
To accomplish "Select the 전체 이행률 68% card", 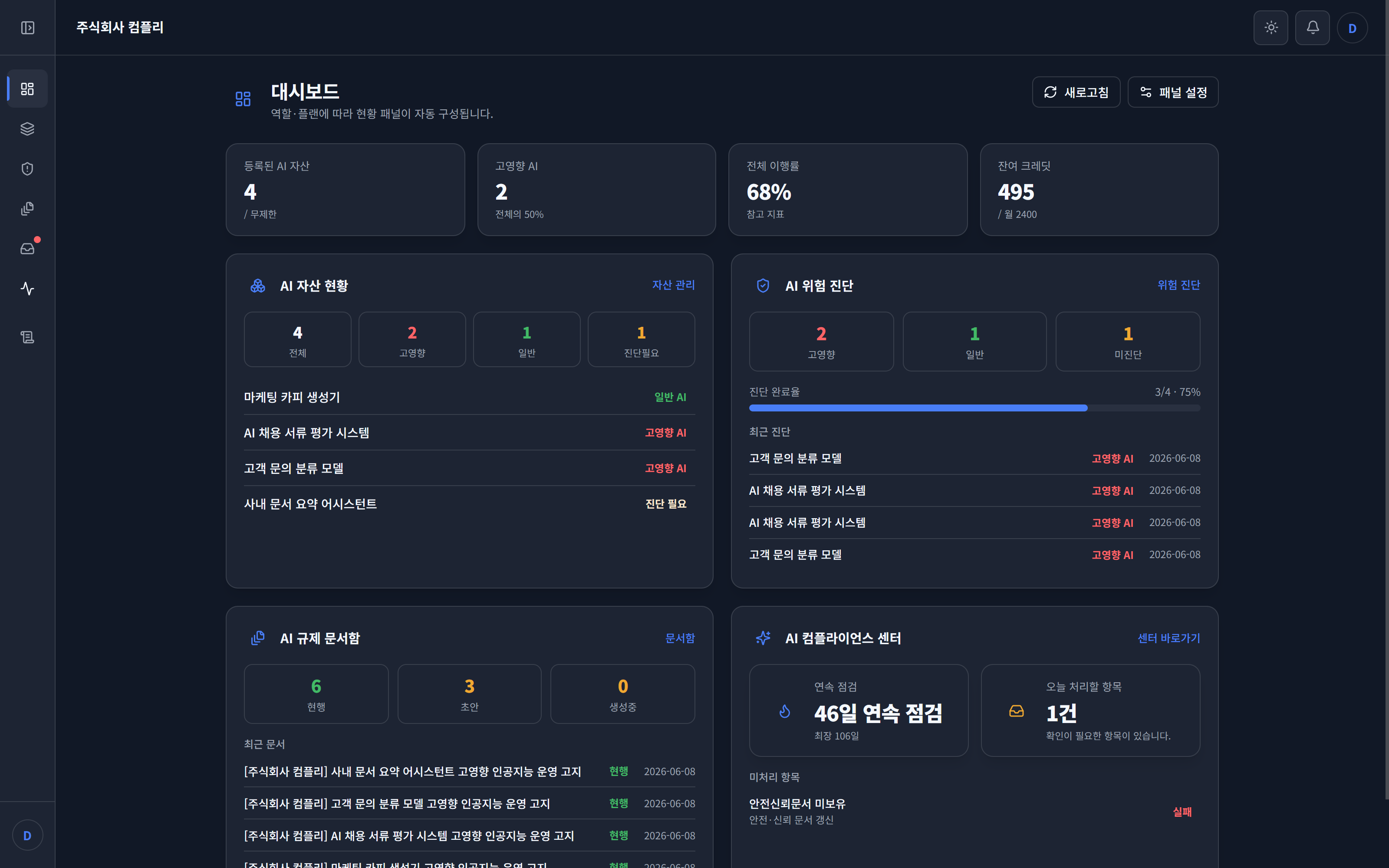I will [848, 190].
